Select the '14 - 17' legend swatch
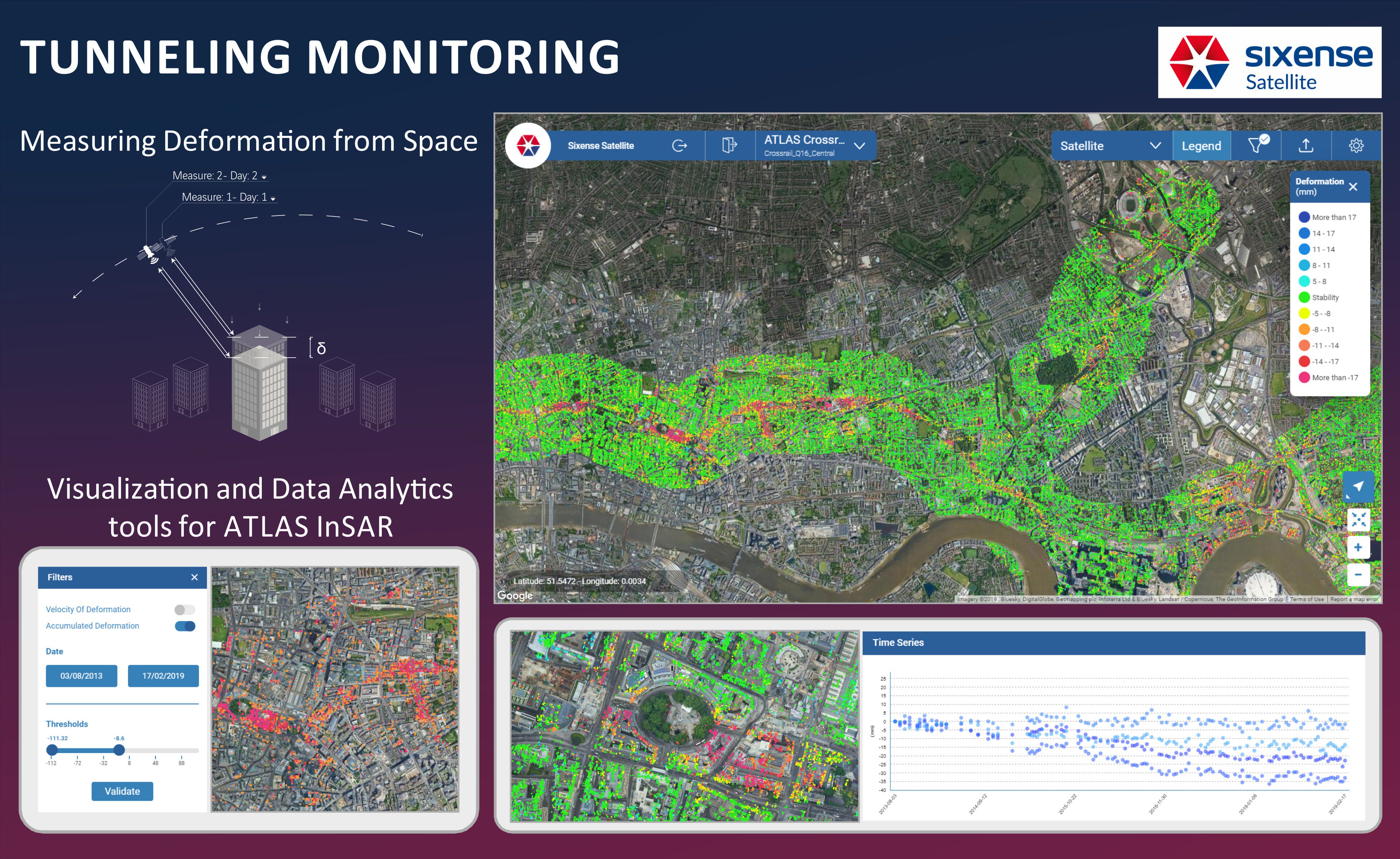 (1304, 233)
